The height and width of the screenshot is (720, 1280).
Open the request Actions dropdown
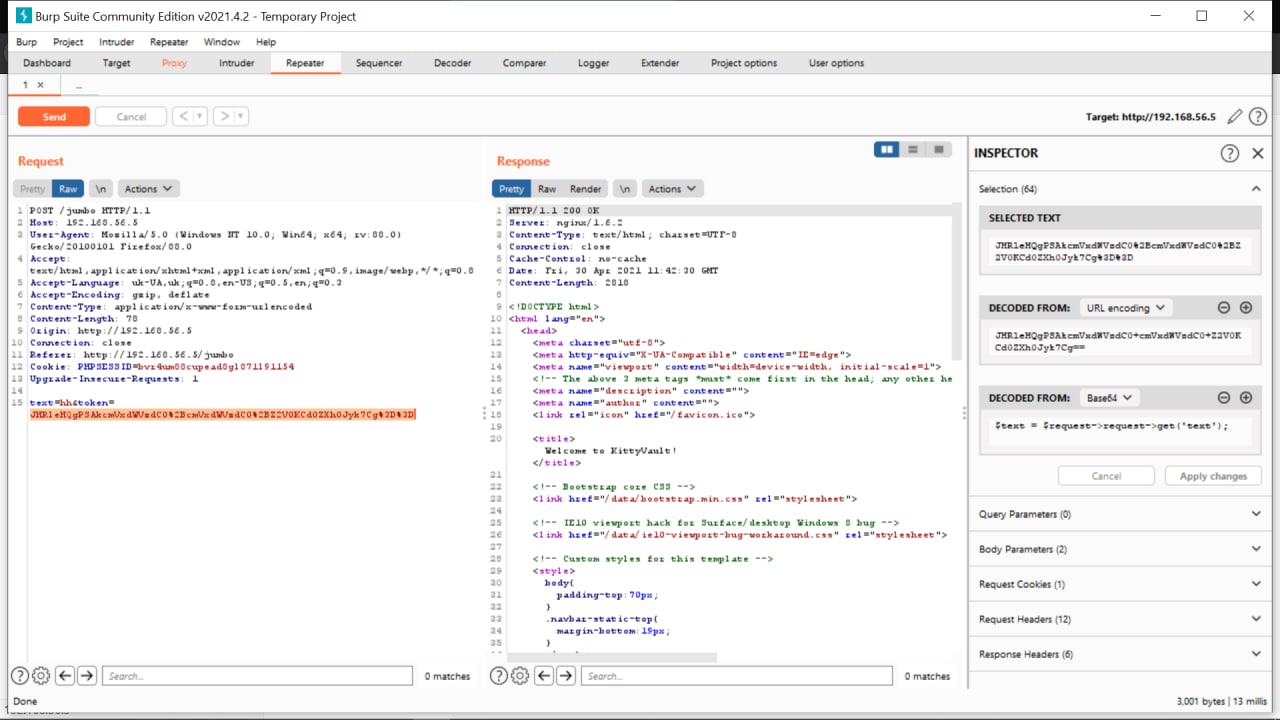coord(148,188)
